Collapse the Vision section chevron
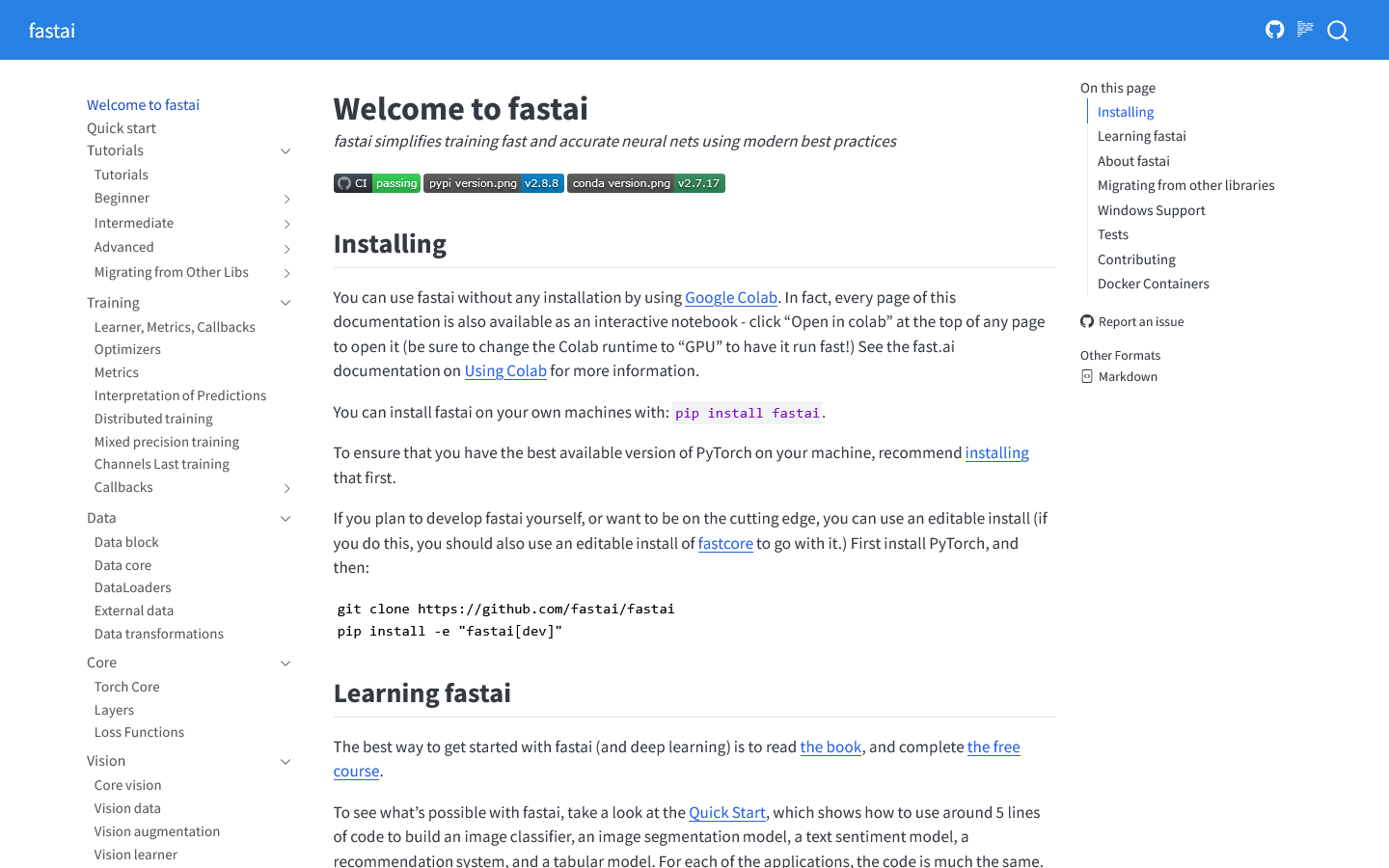Image resolution: width=1389 pixels, height=868 pixels. [x=286, y=762]
